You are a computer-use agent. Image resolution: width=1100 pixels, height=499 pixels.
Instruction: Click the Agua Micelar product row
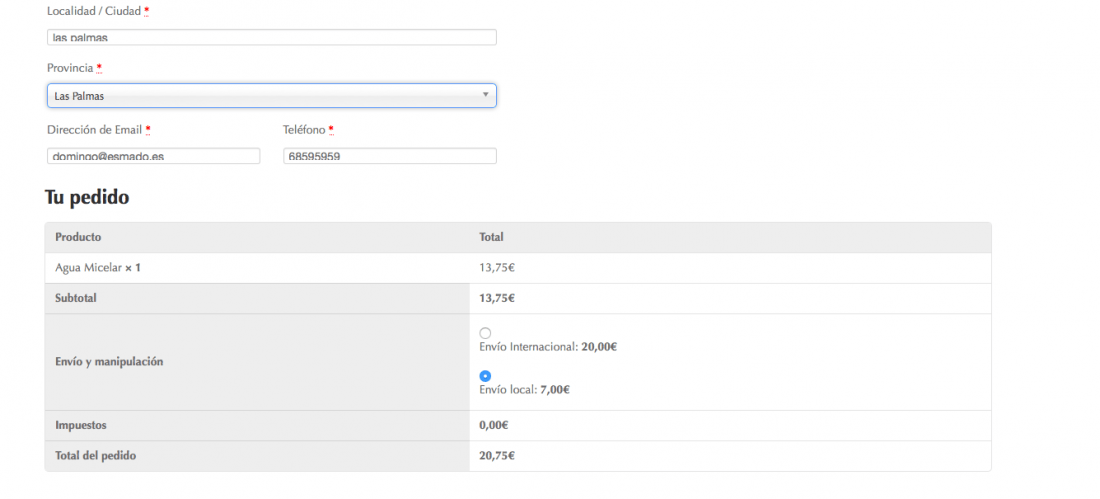518,268
